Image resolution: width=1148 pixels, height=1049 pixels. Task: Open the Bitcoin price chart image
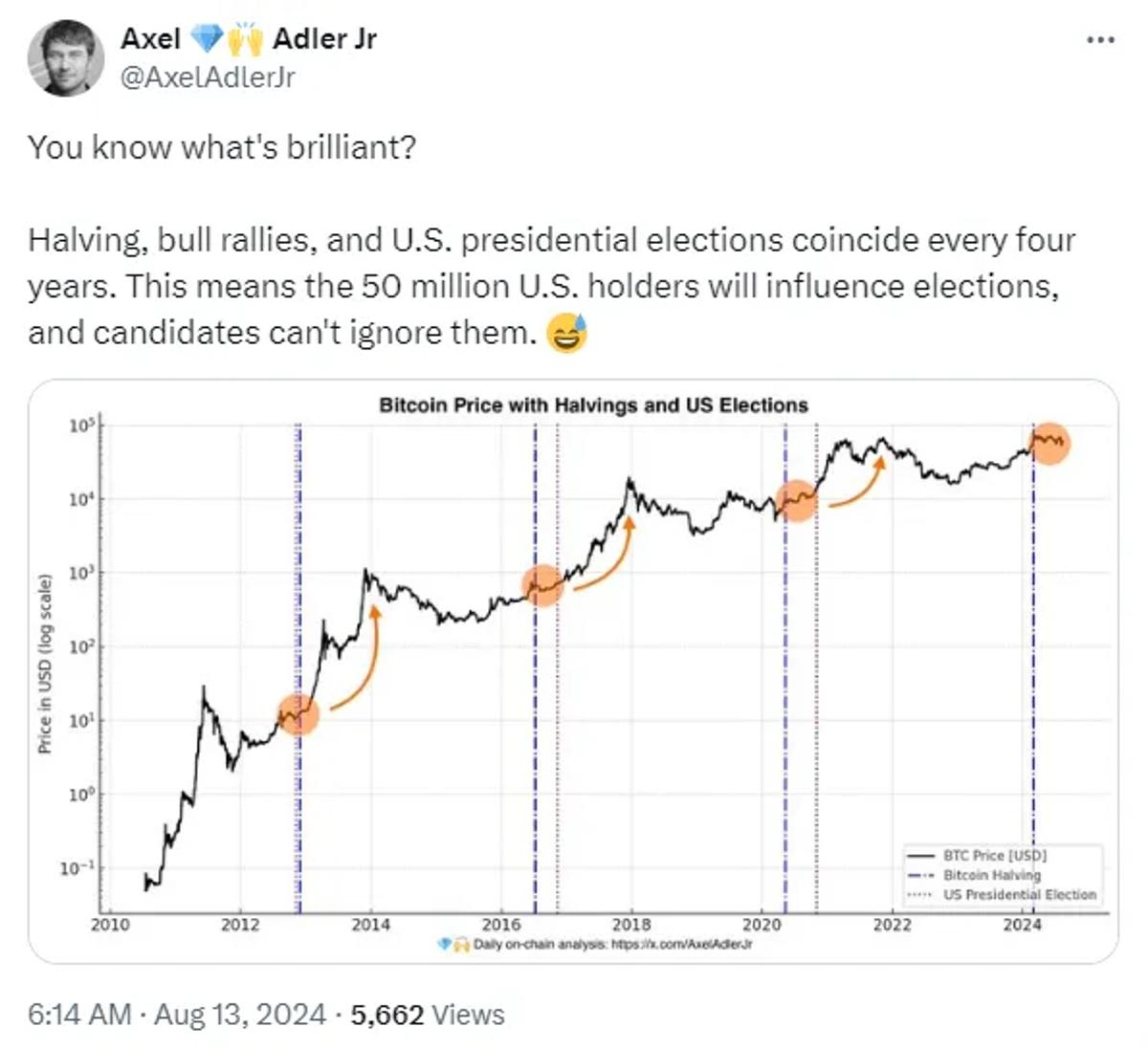coord(573,670)
